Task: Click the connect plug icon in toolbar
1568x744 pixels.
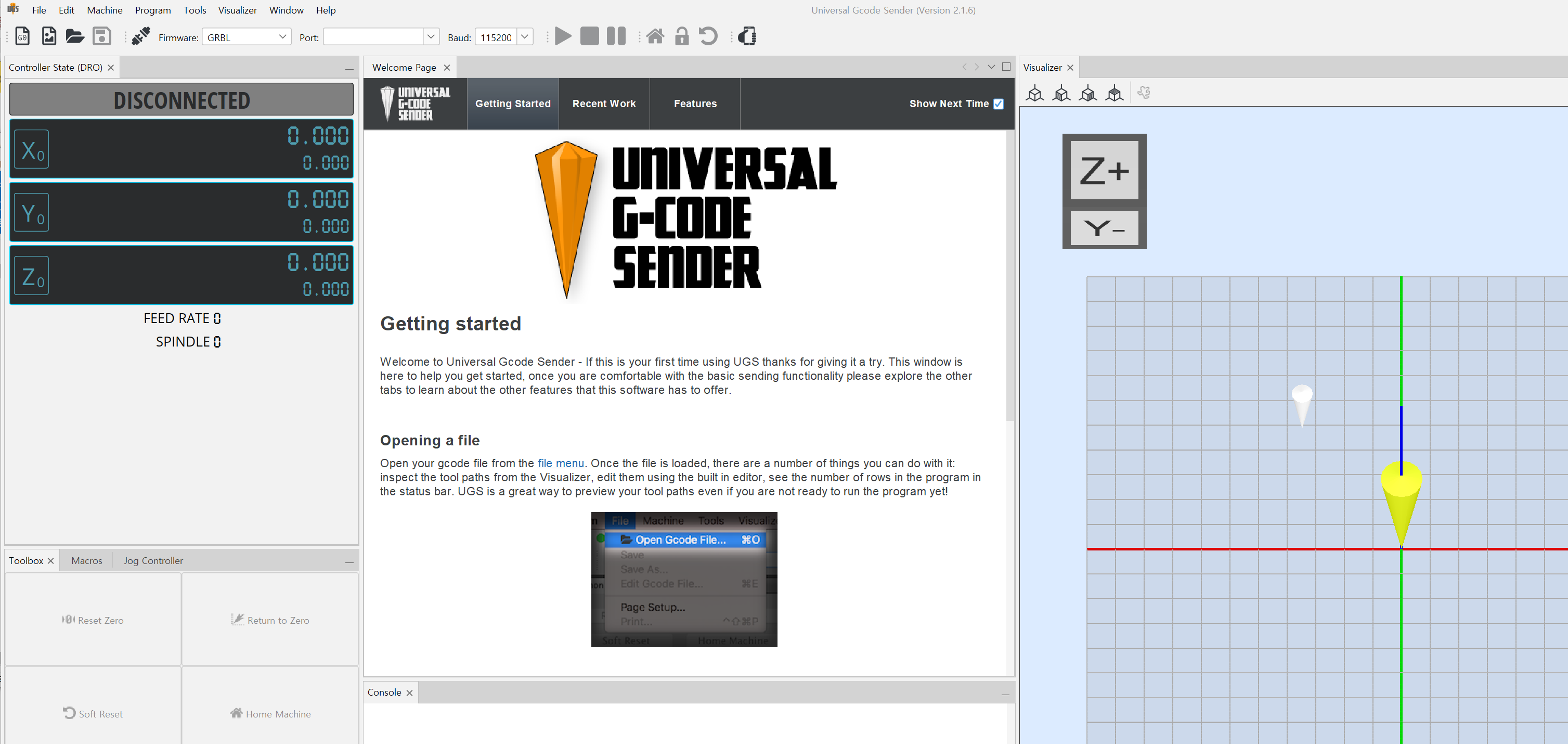Action: [x=140, y=36]
